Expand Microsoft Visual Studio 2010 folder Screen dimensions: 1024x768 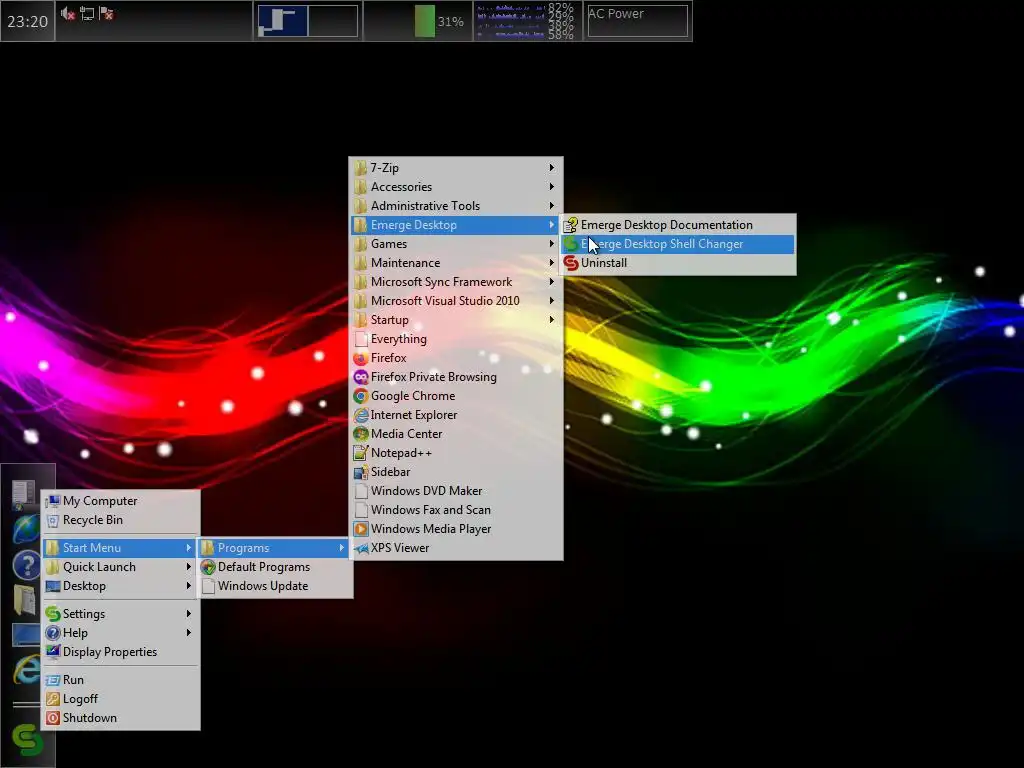click(456, 300)
